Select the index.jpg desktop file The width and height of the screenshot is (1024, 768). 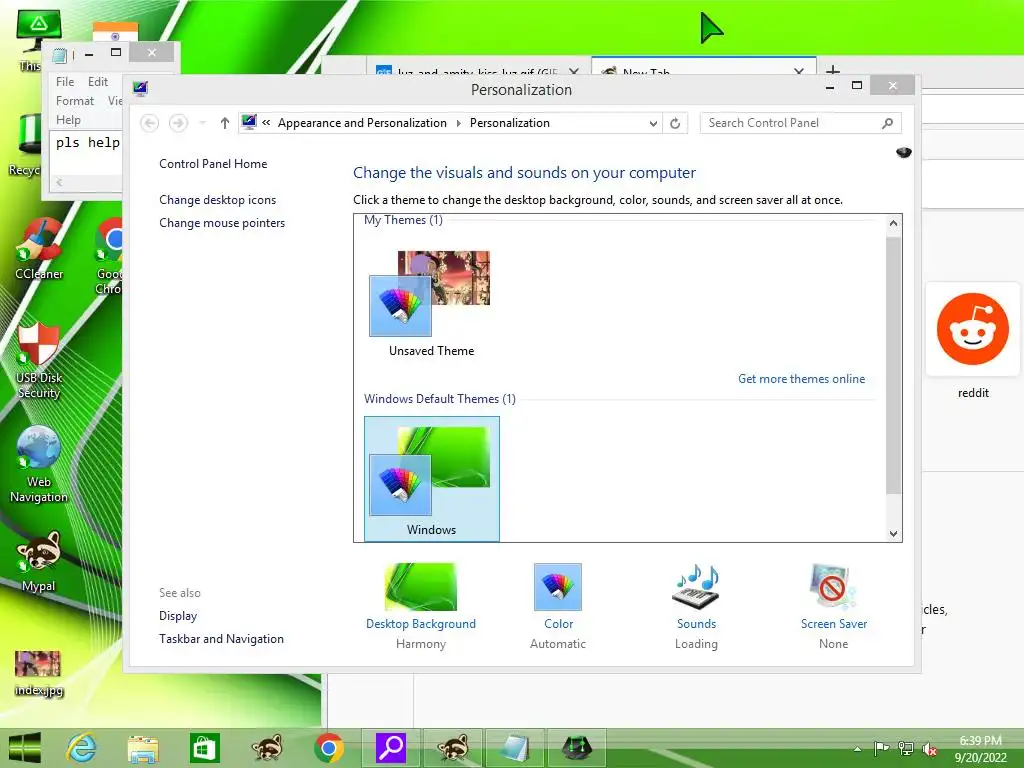click(x=38, y=673)
